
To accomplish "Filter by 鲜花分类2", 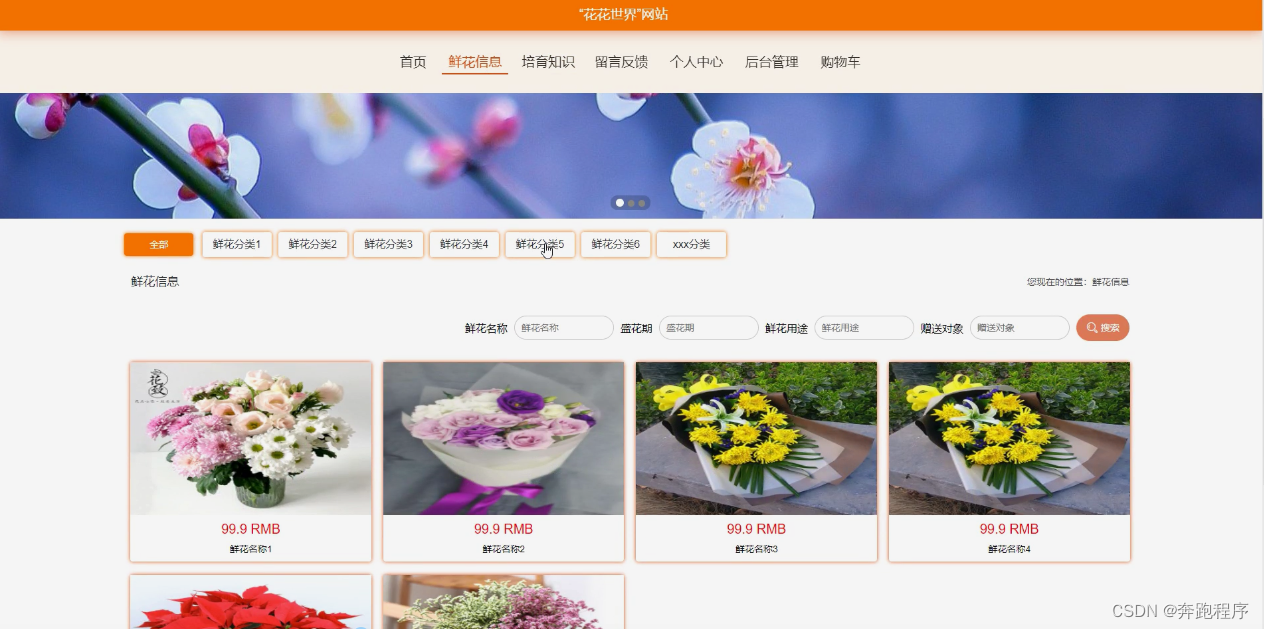I will pyautogui.click(x=313, y=245).
